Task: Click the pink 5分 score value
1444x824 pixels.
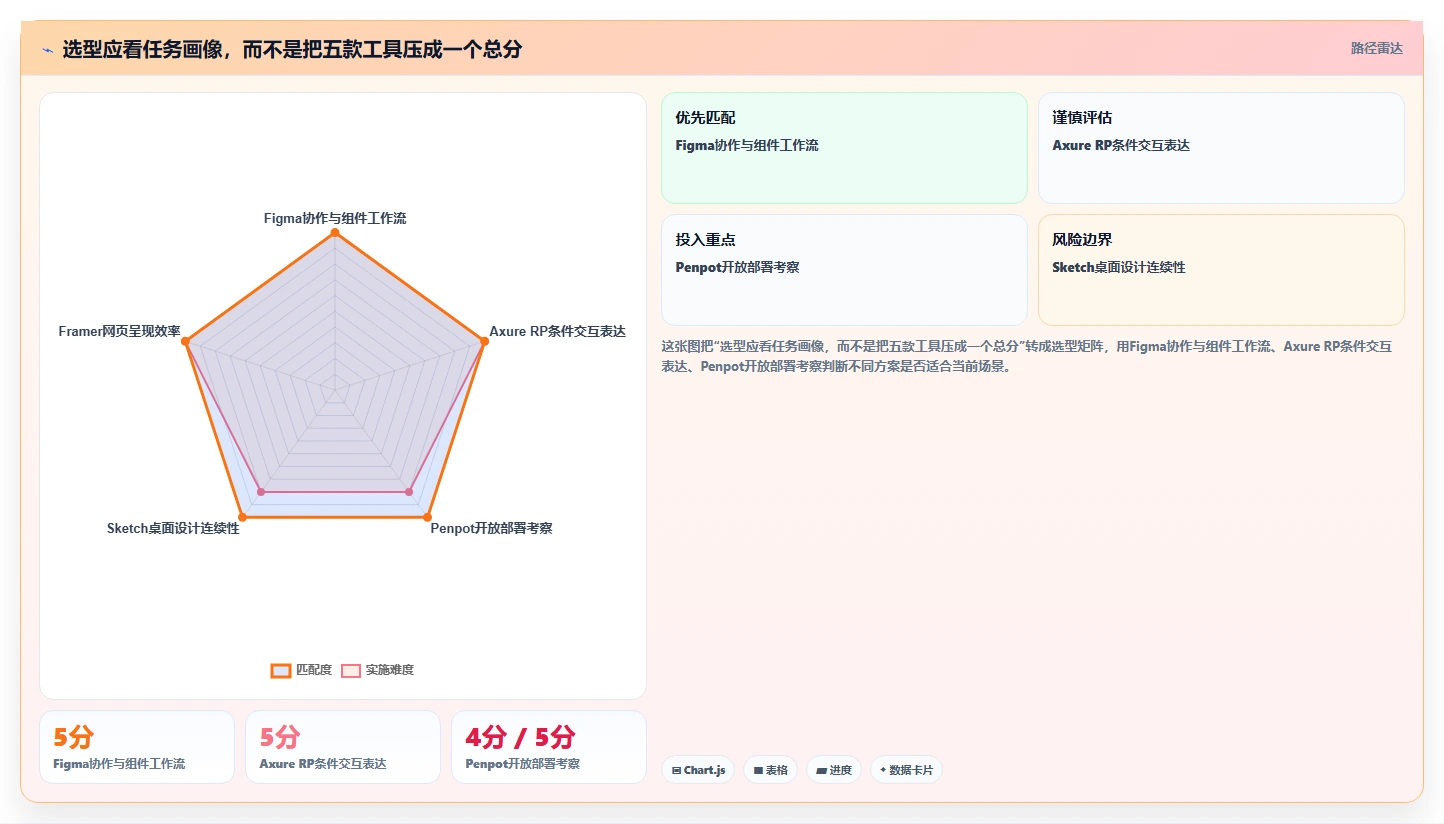Action: click(x=279, y=738)
